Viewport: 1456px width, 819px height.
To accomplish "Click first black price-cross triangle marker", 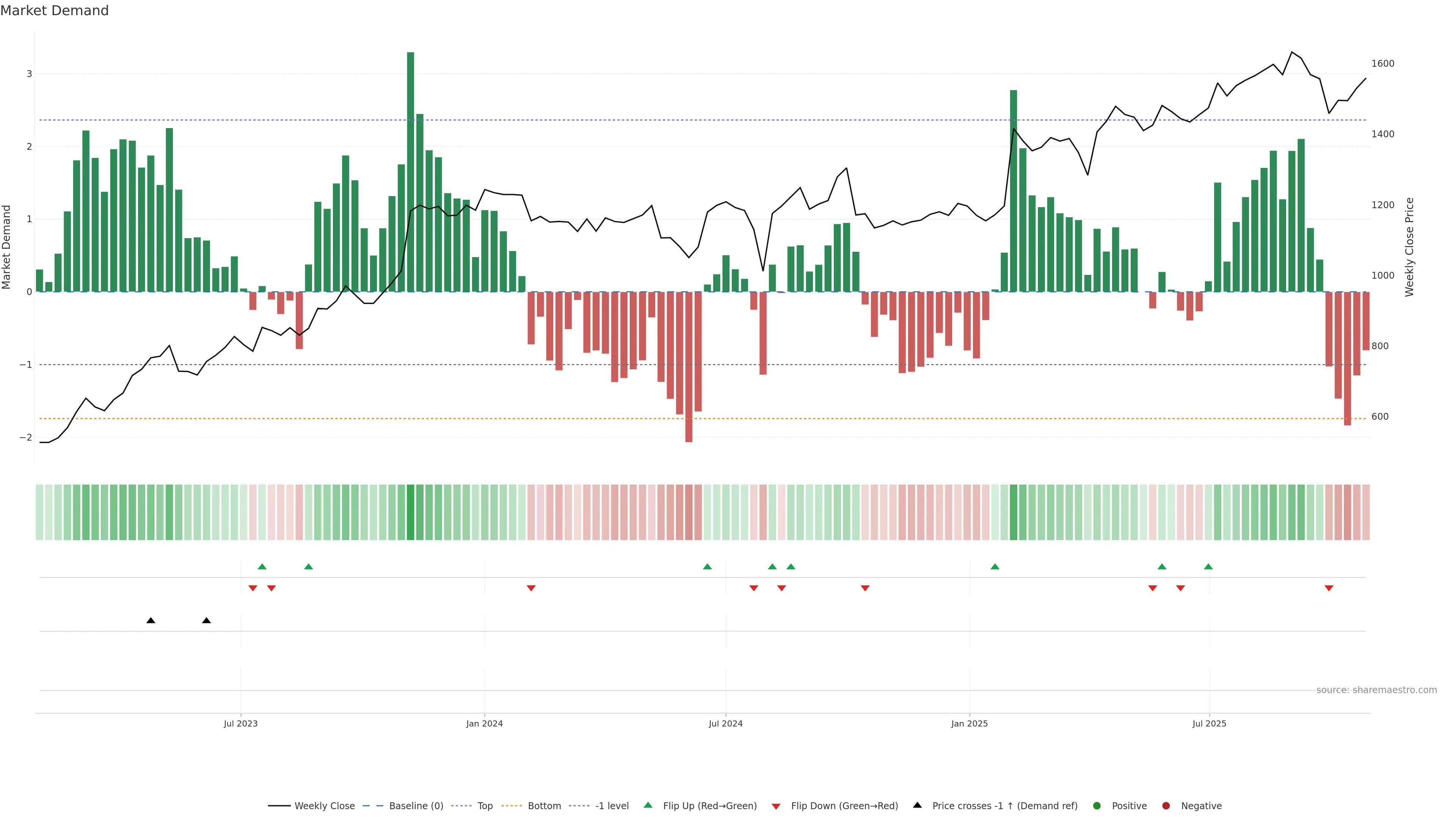I will (x=151, y=621).
